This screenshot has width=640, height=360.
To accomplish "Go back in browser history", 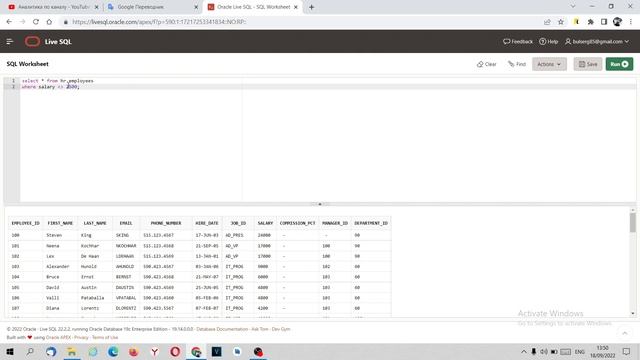I will click(x=9, y=22).
